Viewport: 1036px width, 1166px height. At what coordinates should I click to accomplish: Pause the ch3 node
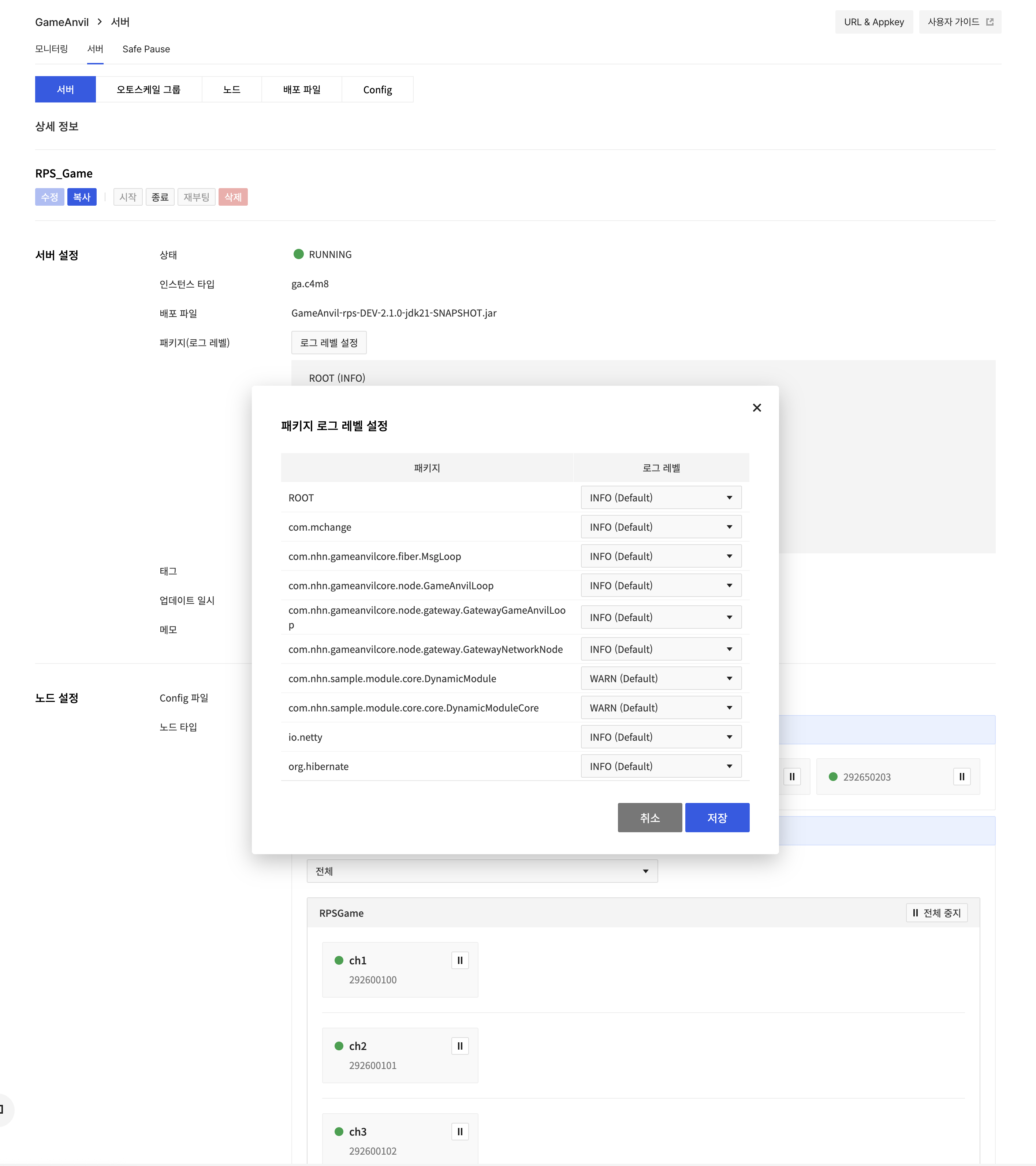pyautogui.click(x=460, y=1131)
